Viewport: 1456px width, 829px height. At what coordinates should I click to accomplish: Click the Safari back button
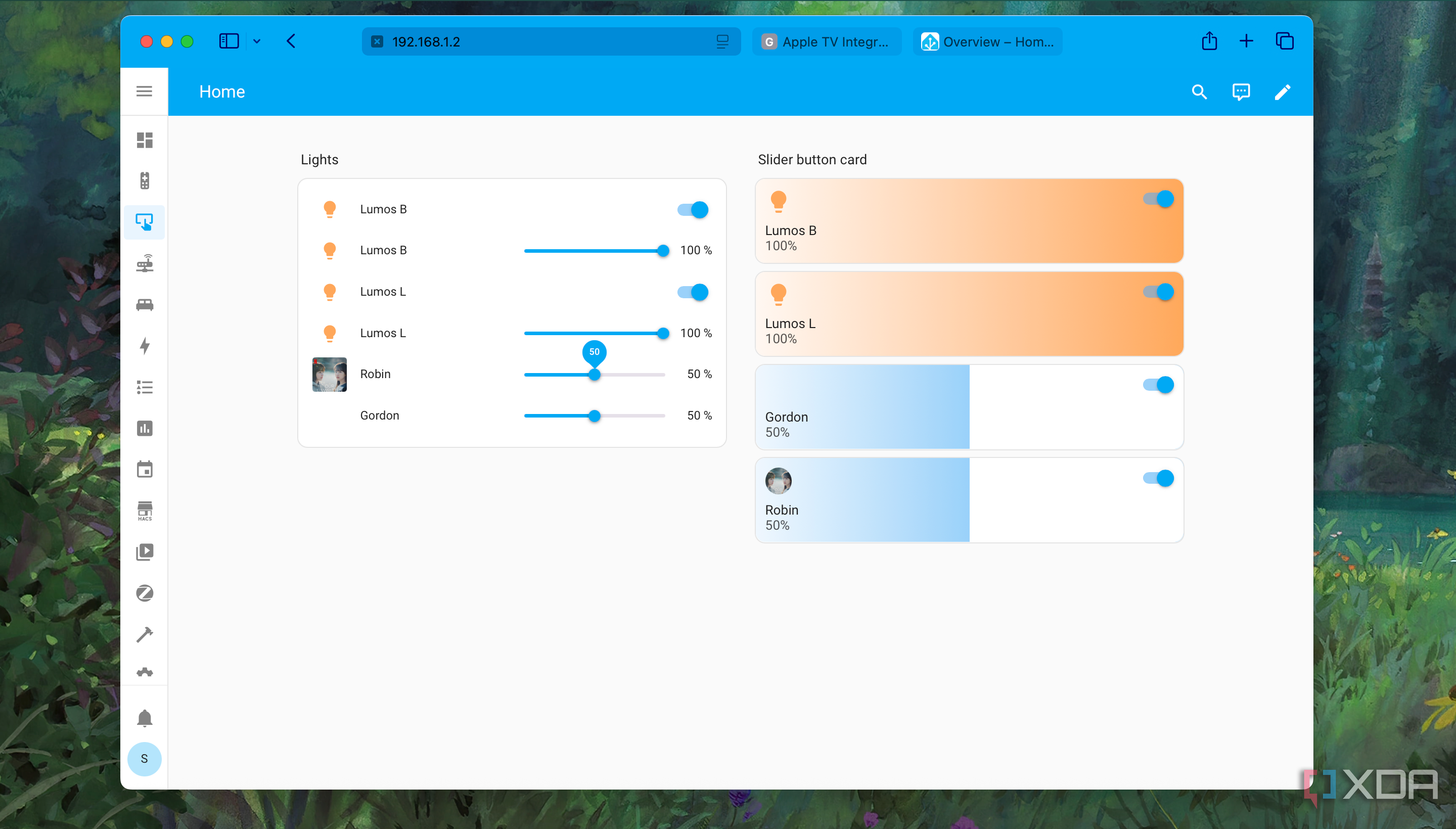pos(291,41)
